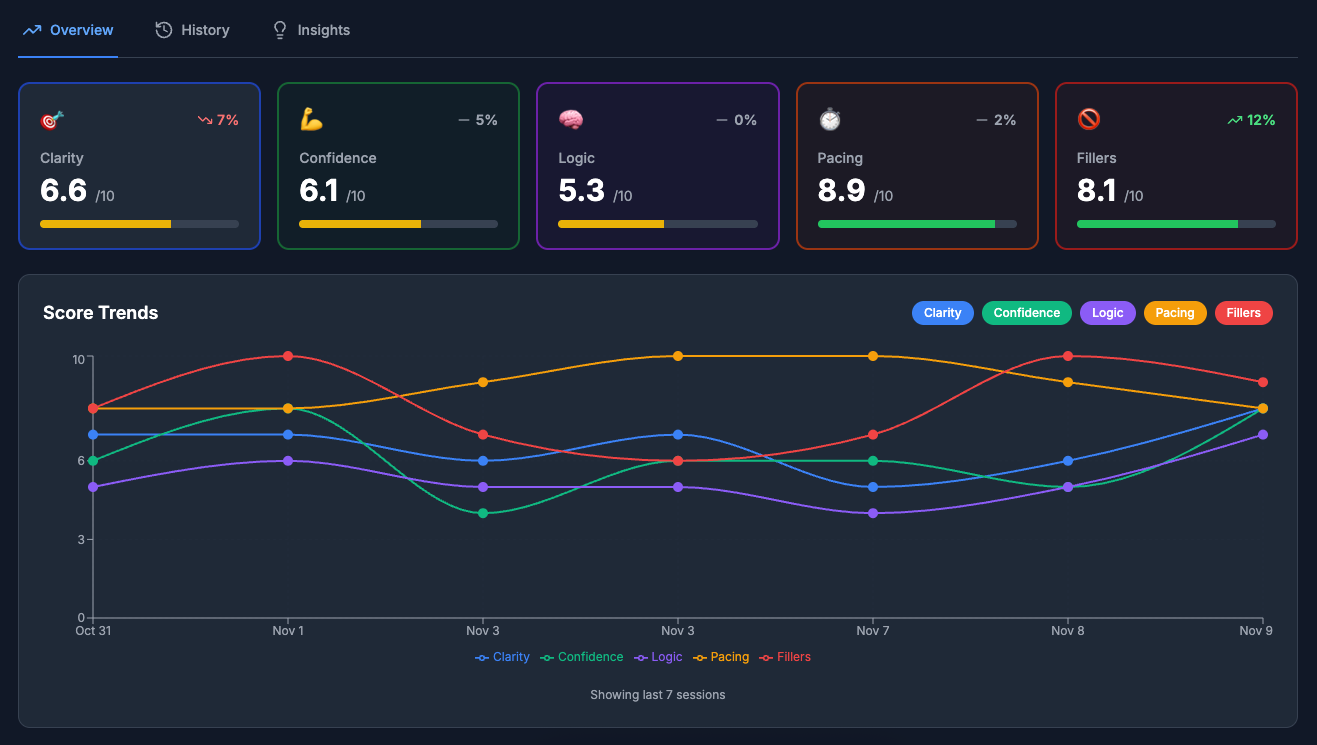This screenshot has width=1317, height=745.
Task: Click the lightbulb icon beside Insights
Action: [280, 30]
